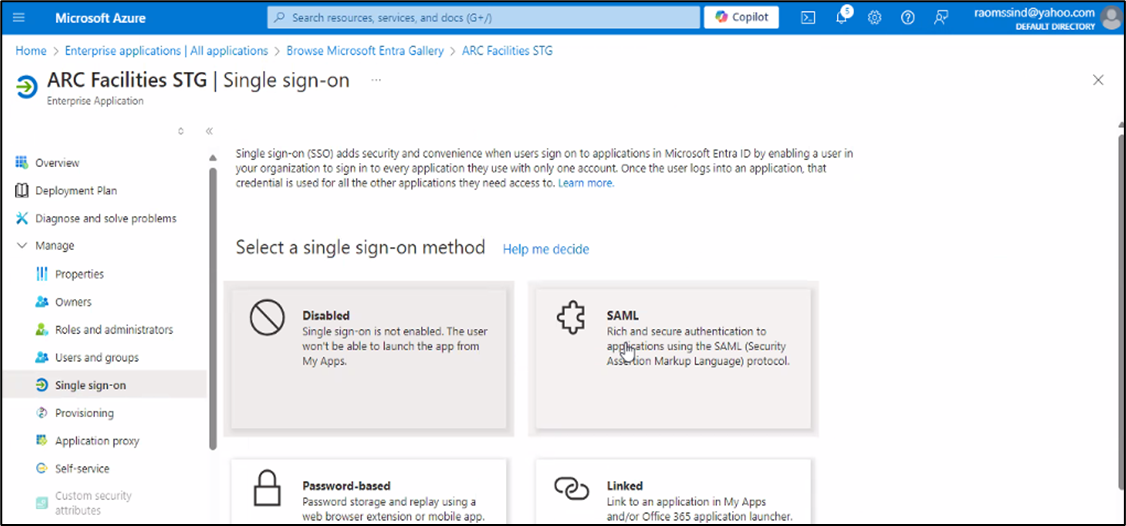This screenshot has width=1126, height=526.
Task: Open Cloud Shell from the top bar
Action: click(808, 18)
